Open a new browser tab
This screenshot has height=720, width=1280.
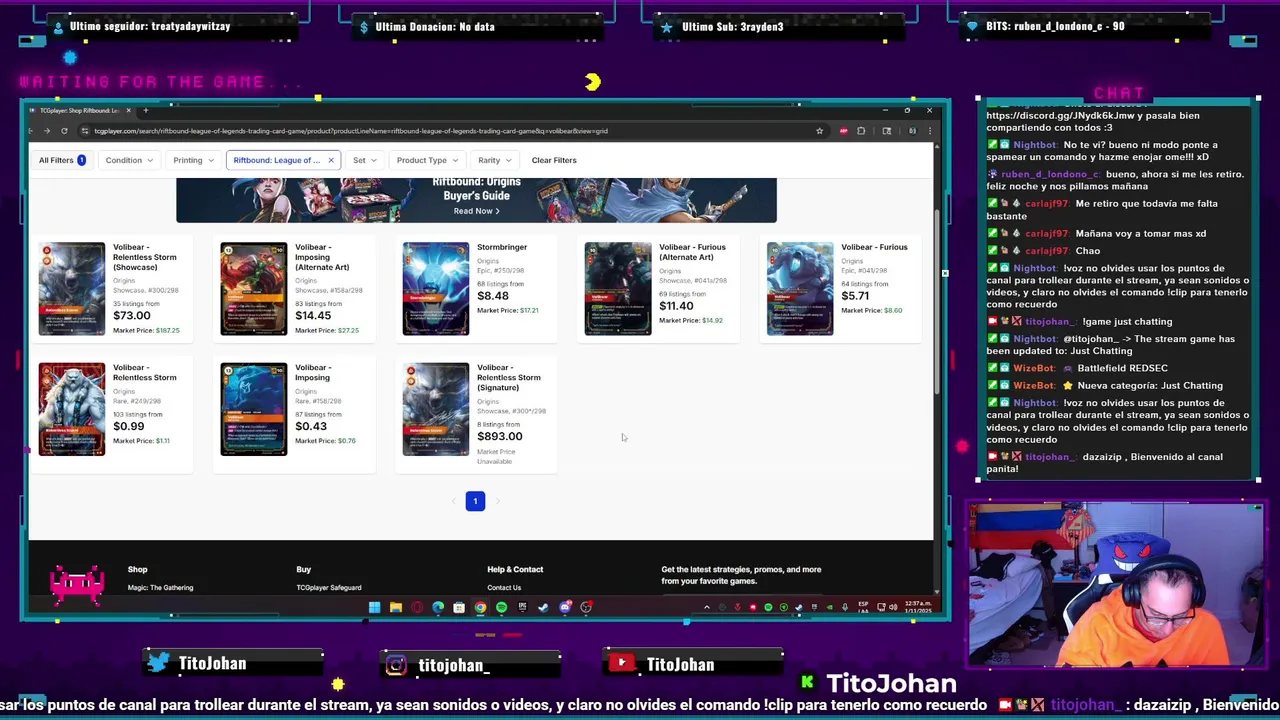(x=146, y=110)
